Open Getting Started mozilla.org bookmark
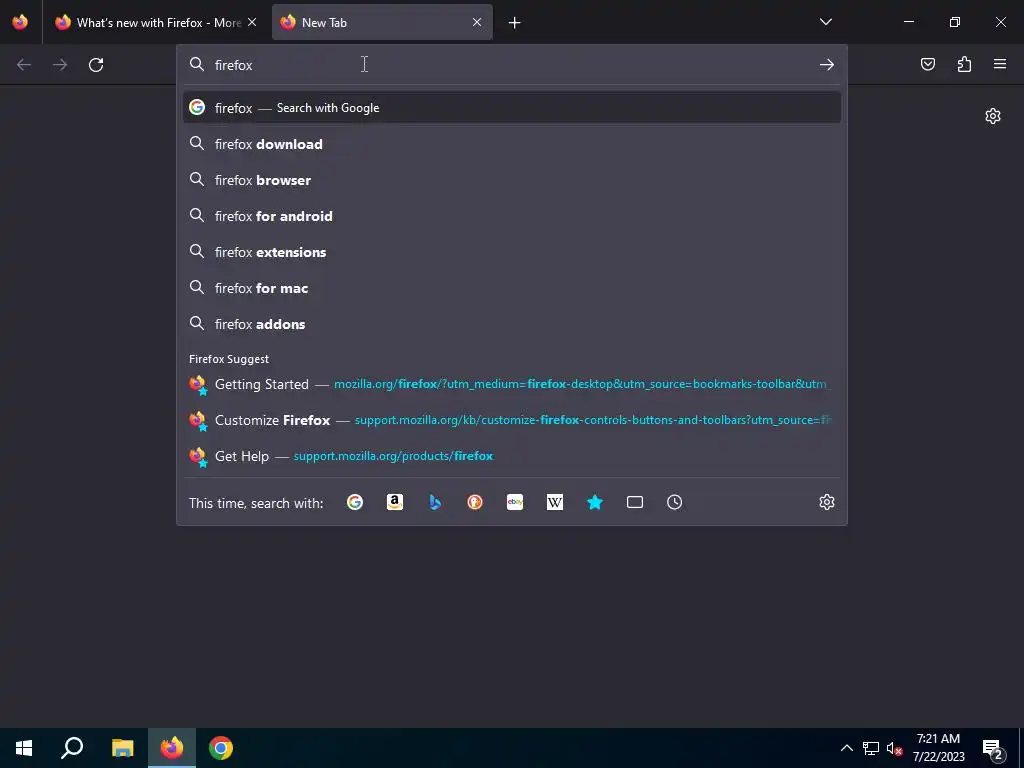Viewport: 1024px width, 768px height. click(x=512, y=384)
